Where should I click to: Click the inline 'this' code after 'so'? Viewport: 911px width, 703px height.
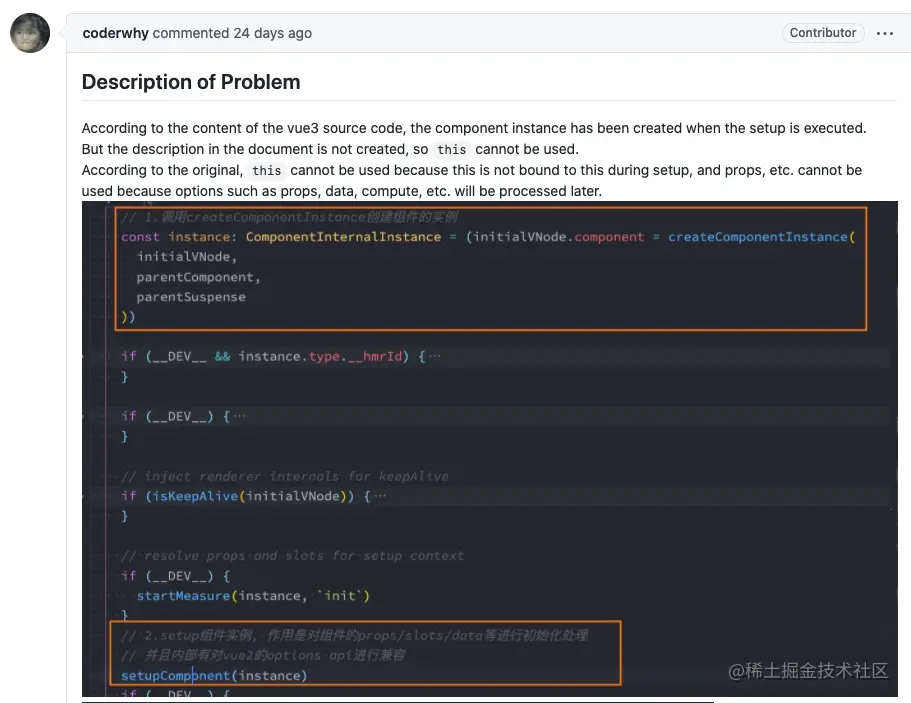tap(451, 149)
